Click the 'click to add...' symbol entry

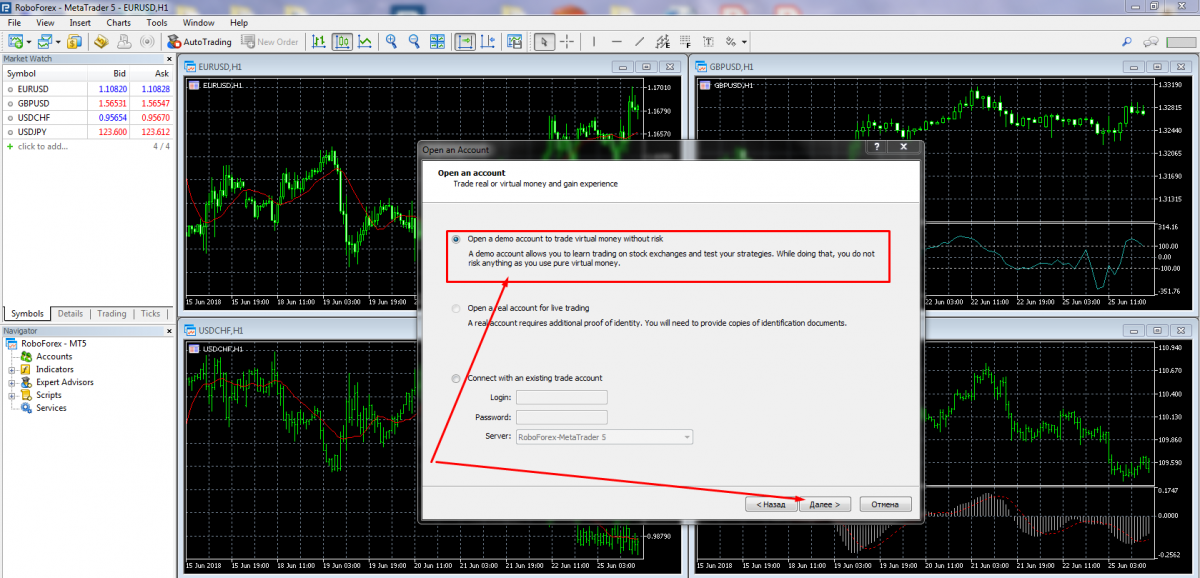coord(42,146)
